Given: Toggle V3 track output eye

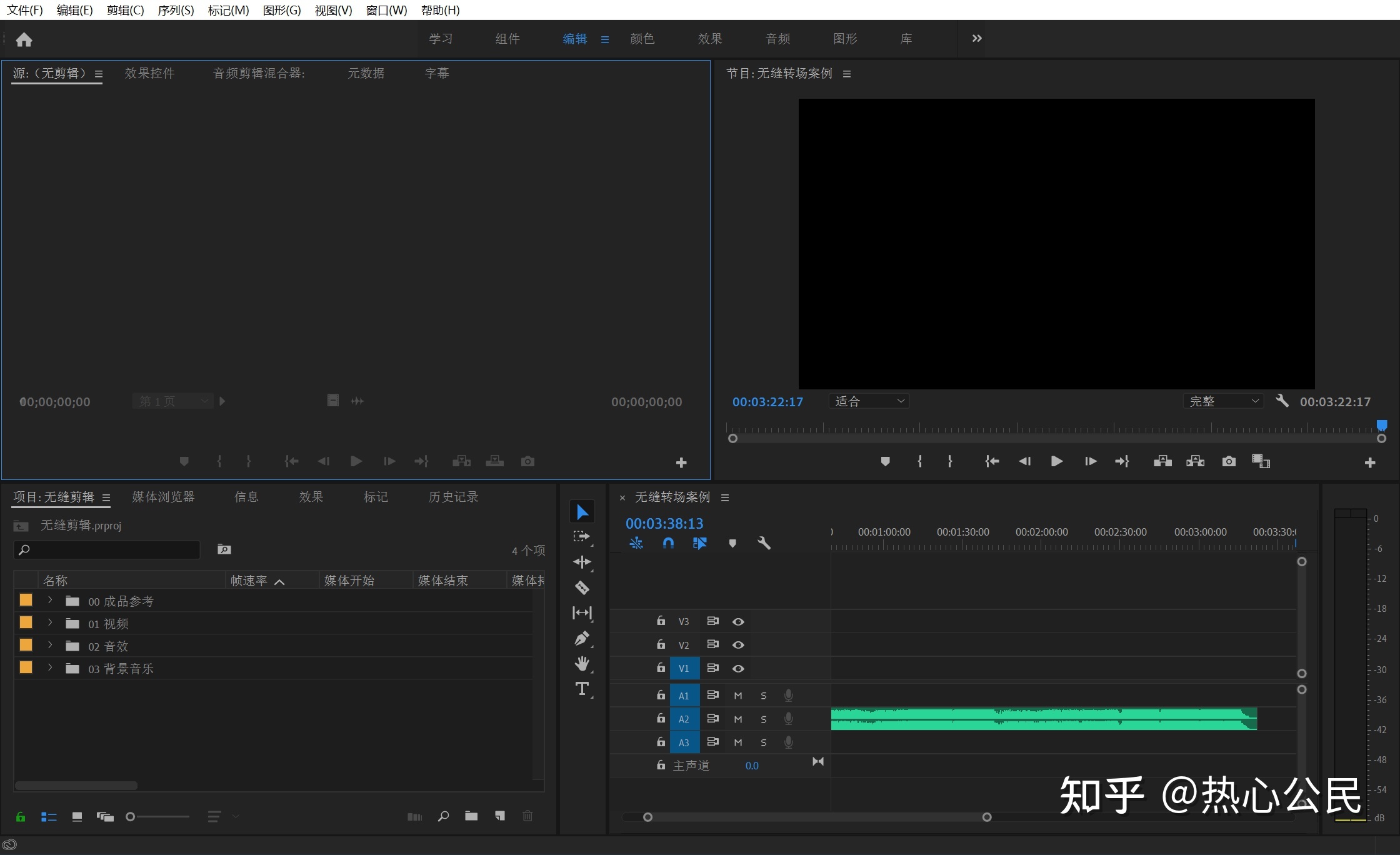Looking at the screenshot, I should (738, 621).
